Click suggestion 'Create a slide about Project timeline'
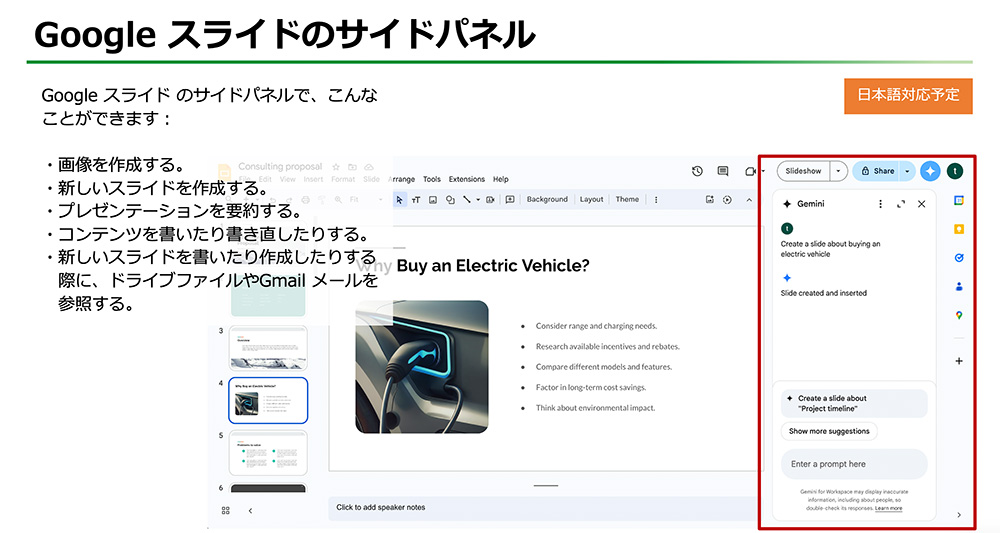Screen dimensions: 1000x533 click(854, 403)
